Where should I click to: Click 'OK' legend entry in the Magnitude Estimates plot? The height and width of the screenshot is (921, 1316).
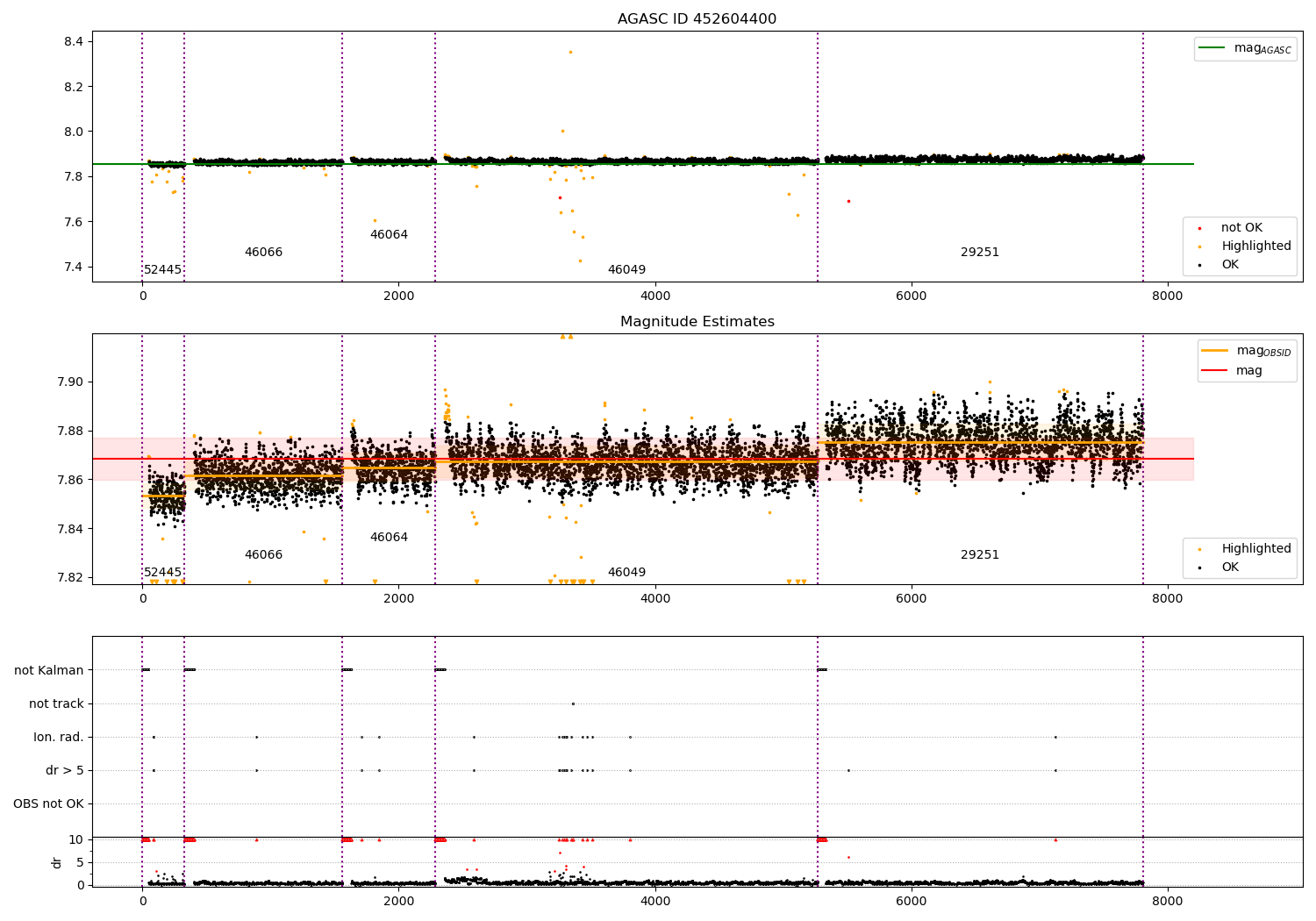pyautogui.click(x=1230, y=568)
